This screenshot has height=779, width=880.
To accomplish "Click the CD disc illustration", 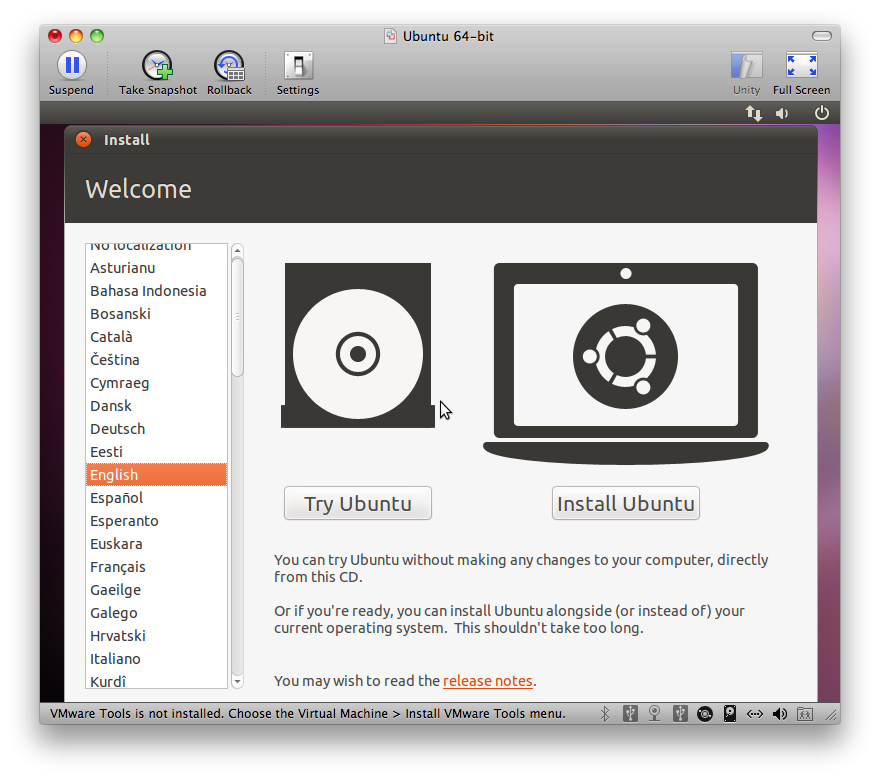I will [358, 345].
